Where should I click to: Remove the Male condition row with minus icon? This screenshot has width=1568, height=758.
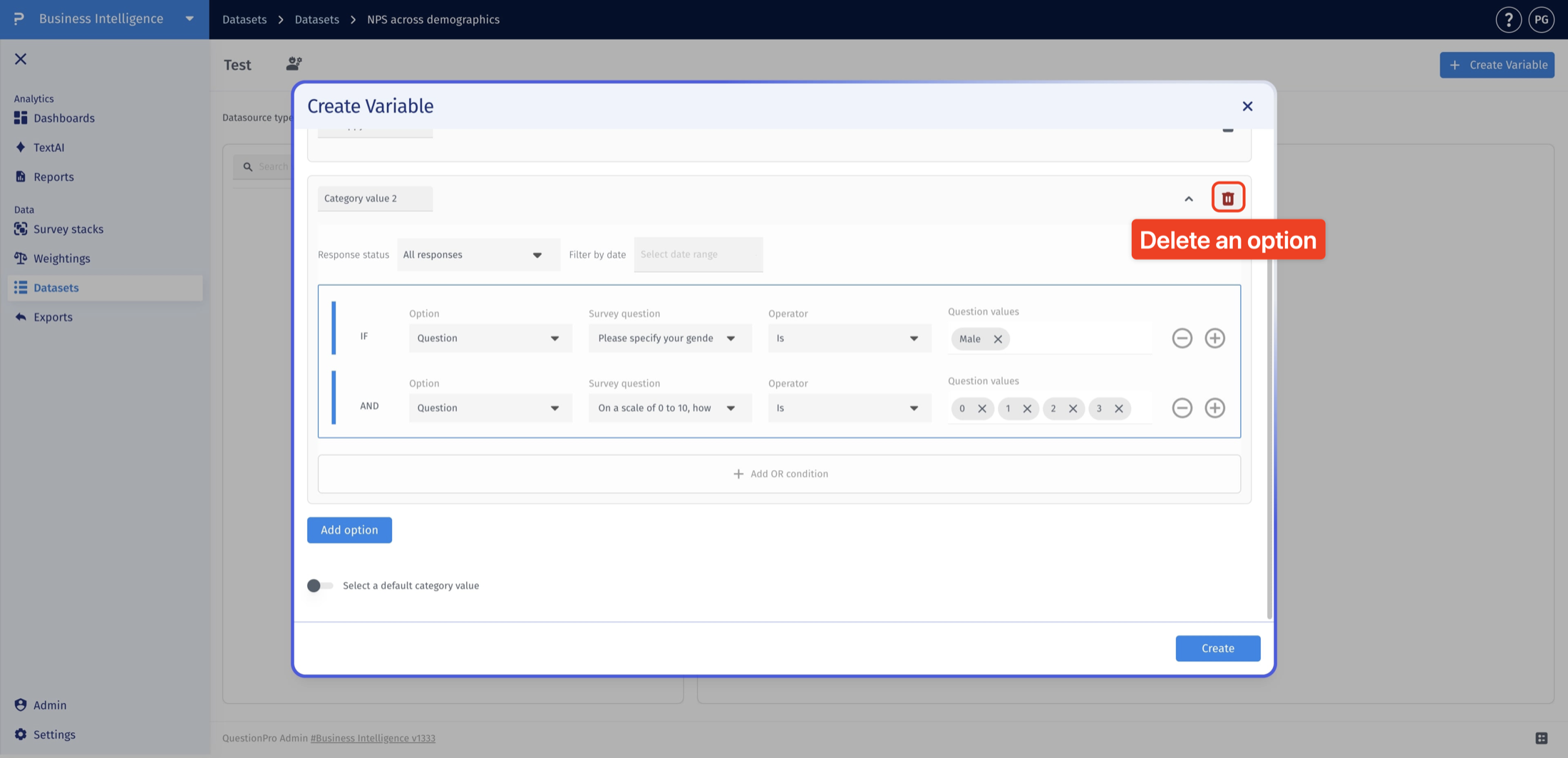[x=1182, y=338]
